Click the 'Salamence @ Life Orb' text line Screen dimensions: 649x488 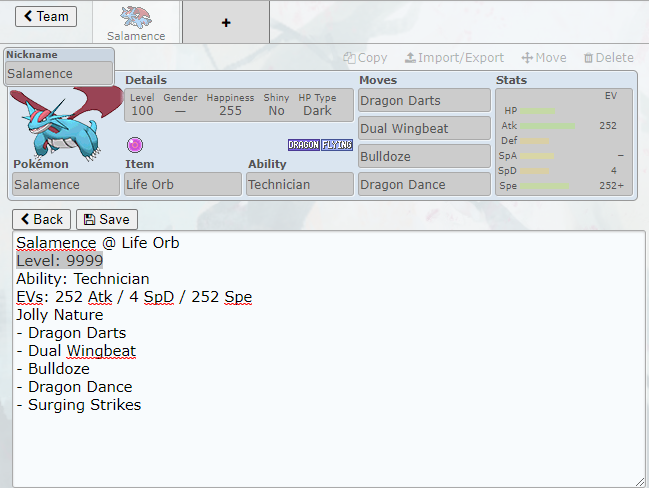click(x=98, y=243)
